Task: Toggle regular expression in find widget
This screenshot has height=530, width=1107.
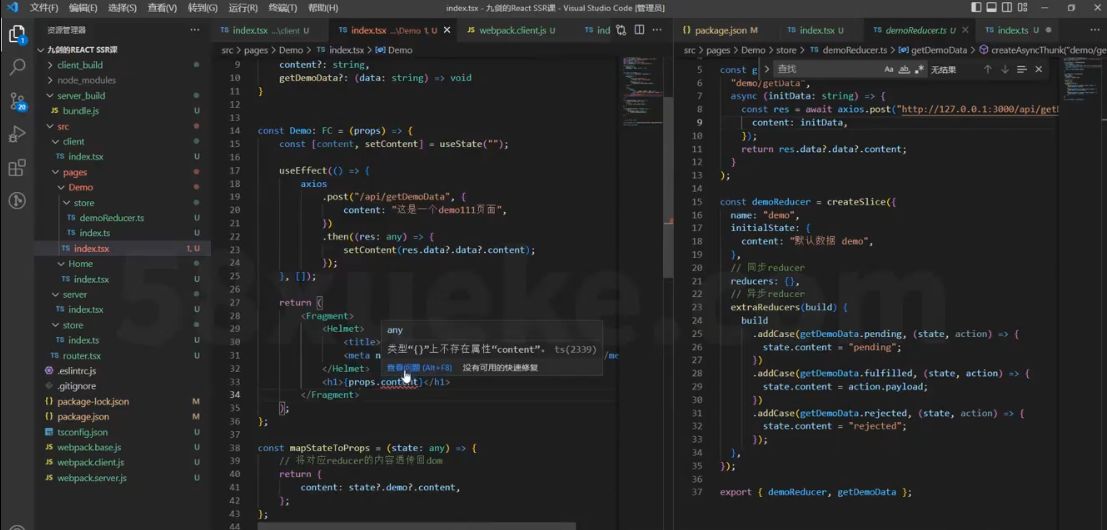Action: point(918,70)
